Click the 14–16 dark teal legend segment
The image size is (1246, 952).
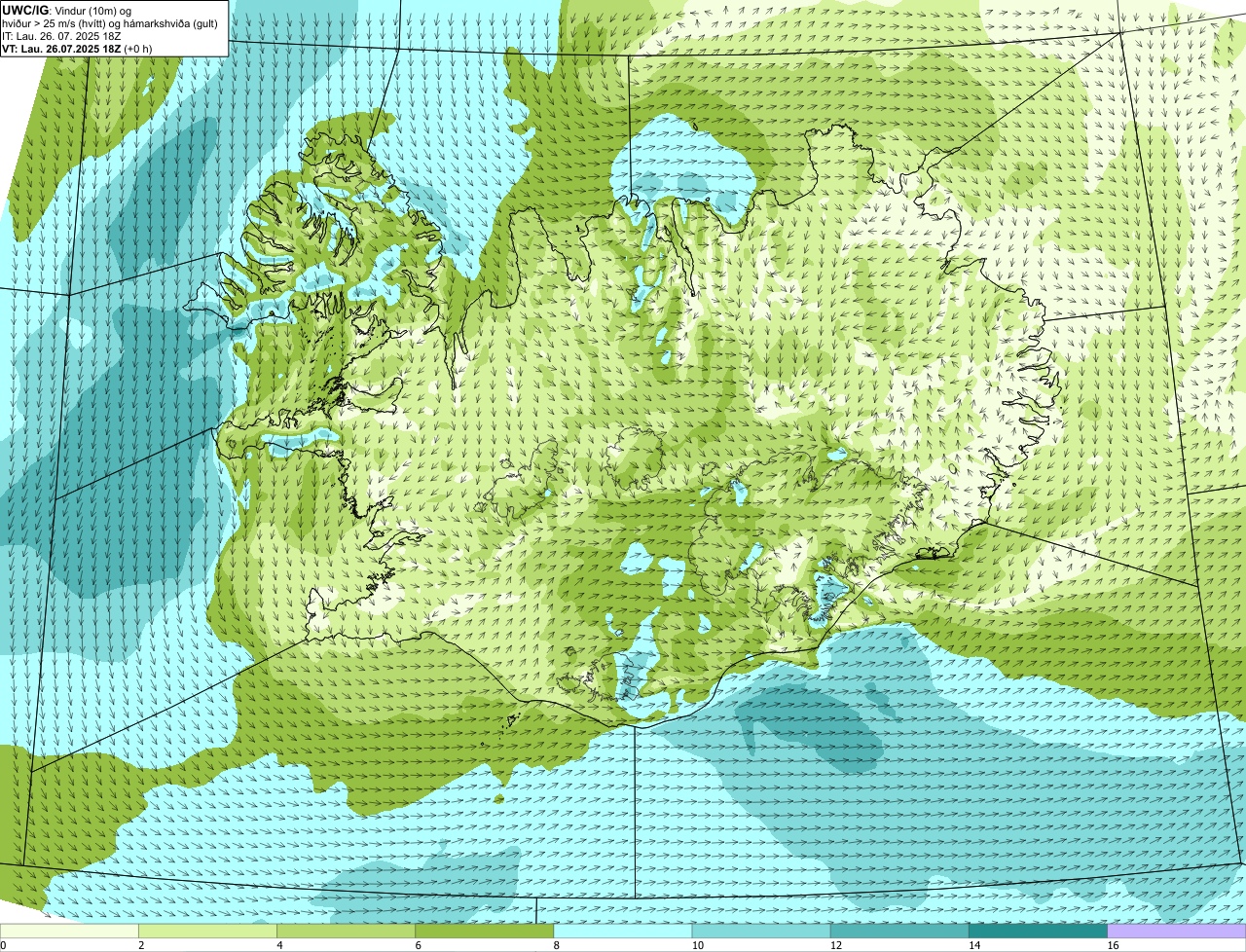(x=1039, y=931)
